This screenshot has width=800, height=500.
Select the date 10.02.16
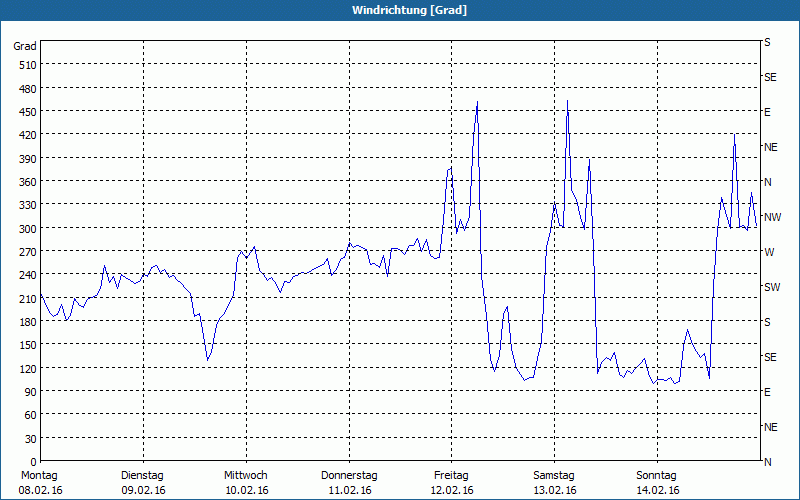click(x=246, y=490)
